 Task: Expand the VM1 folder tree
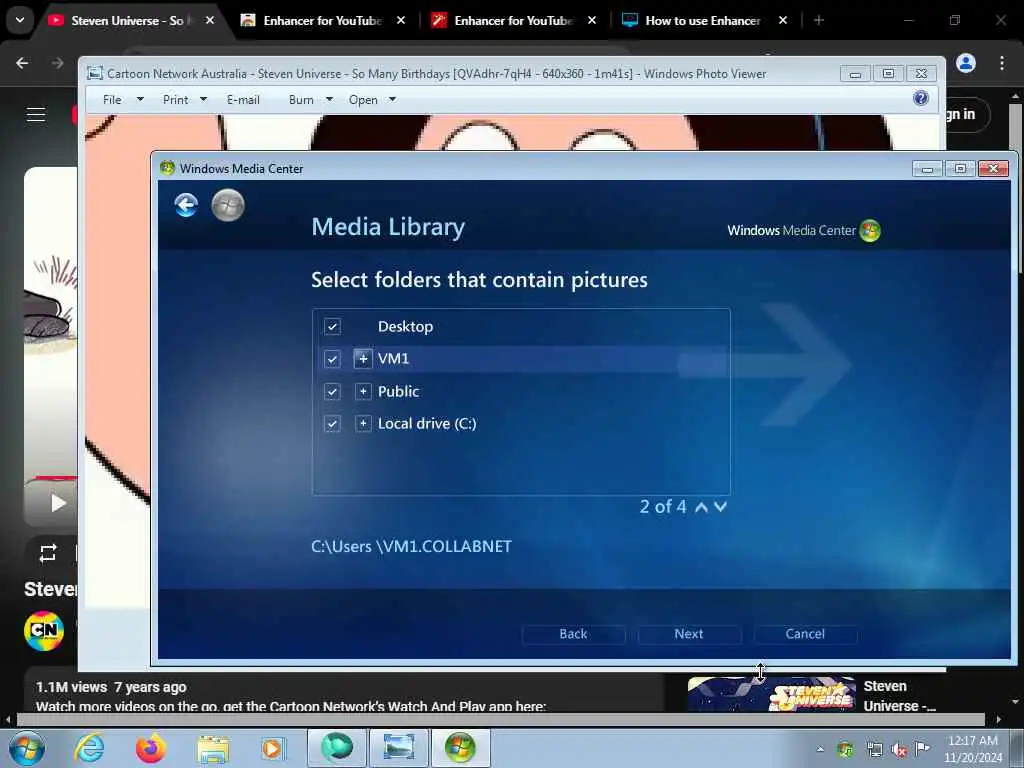pos(363,359)
